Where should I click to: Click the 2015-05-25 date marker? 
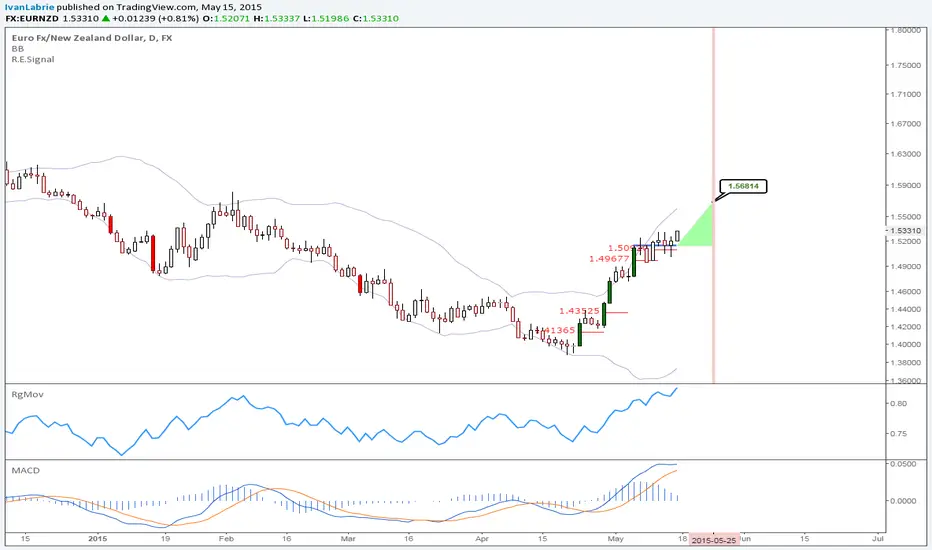pos(714,540)
